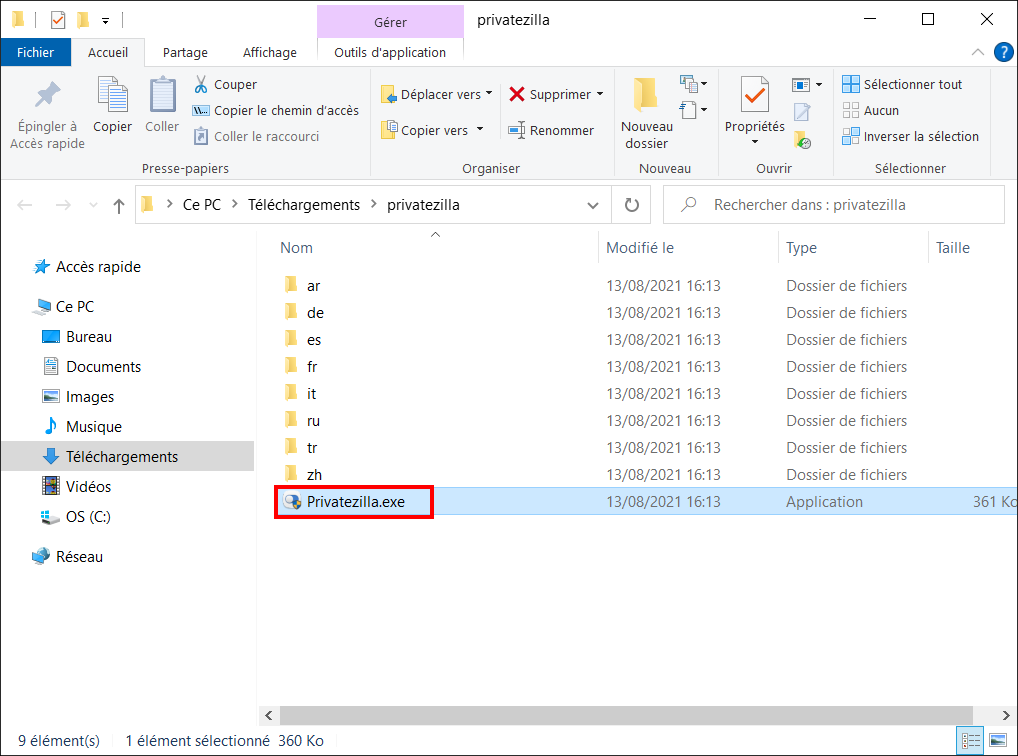Viewport: 1018px width, 756px height.
Task: Pin to Accès rapide
Action: click(47, 114)
